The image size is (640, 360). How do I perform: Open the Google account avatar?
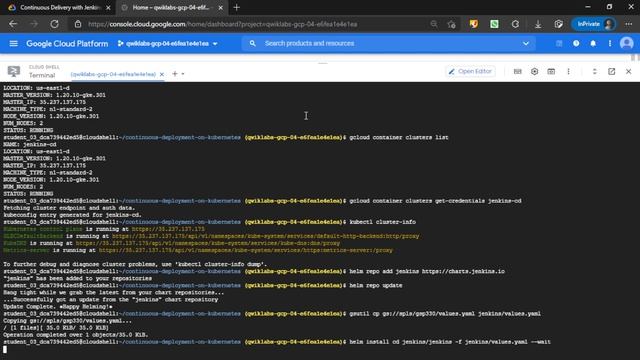tap(627, 43)
